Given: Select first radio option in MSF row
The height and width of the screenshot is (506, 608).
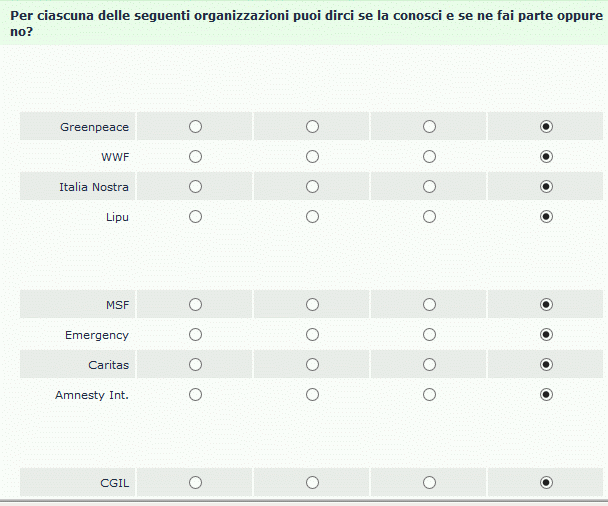Looking at the screenshot, I should 196,305.
